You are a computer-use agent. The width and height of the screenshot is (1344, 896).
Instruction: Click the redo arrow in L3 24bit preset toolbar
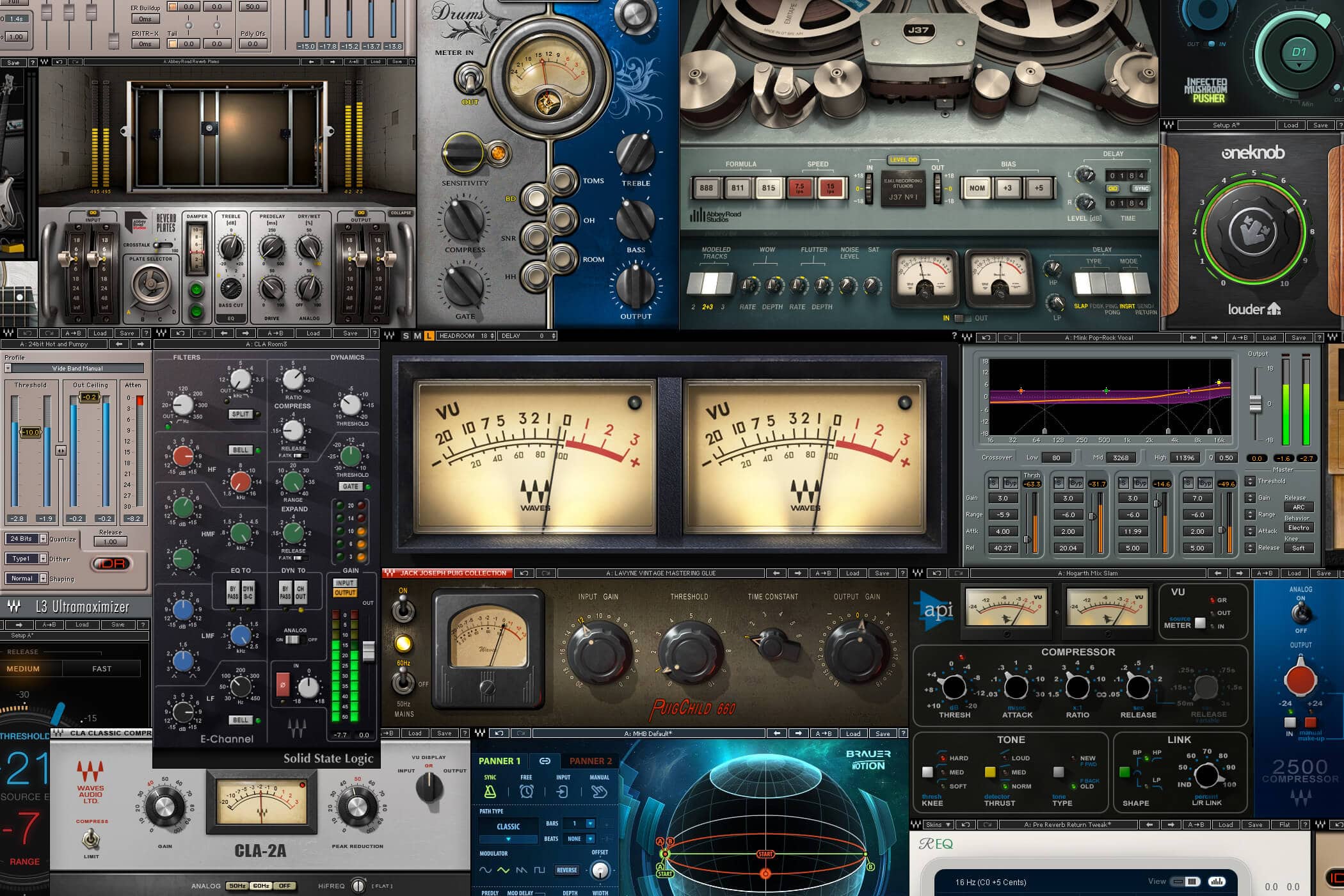pyautogui.click(x=49, y=333)
